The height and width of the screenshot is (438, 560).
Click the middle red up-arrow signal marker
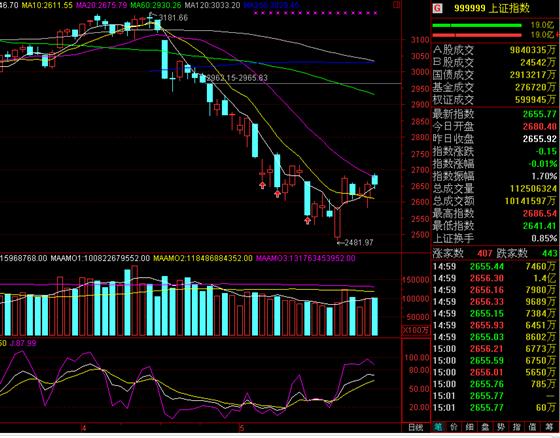point(278,194)
